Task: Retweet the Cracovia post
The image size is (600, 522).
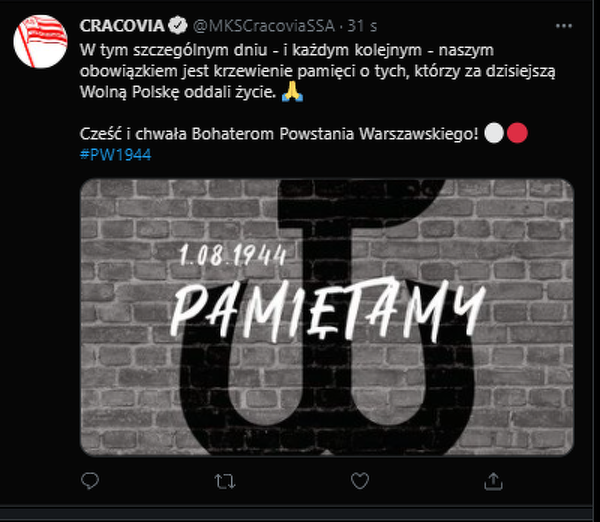Action: coord(225,481)
